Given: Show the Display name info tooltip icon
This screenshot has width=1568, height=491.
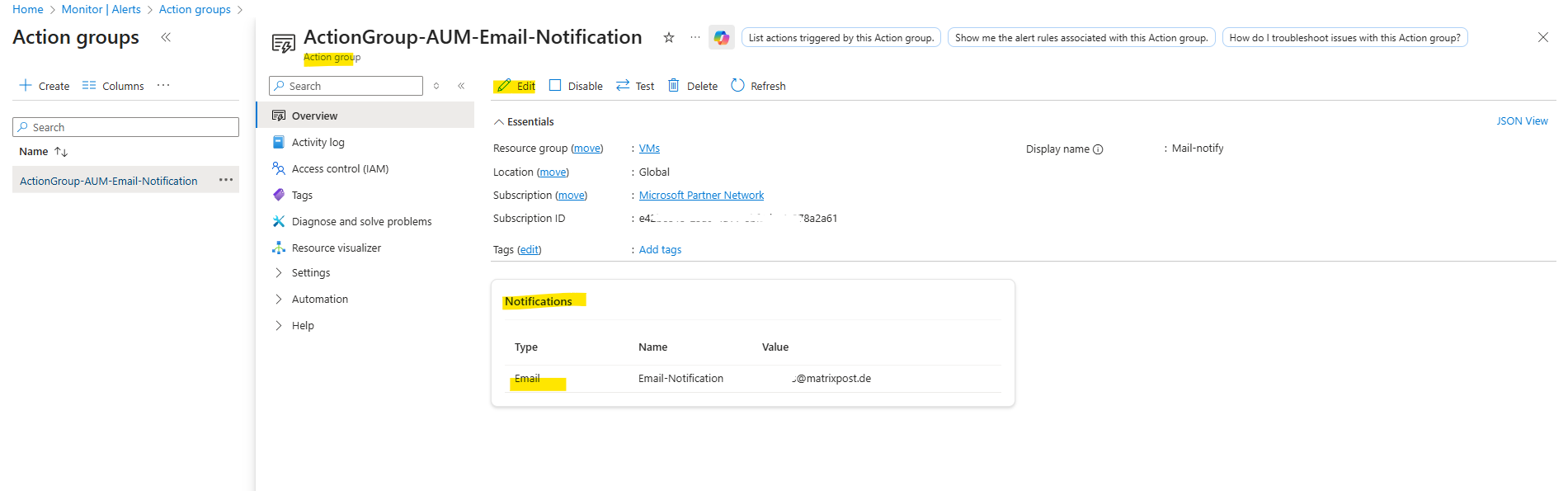Looking at the screenshot, I should (1098, 149).
